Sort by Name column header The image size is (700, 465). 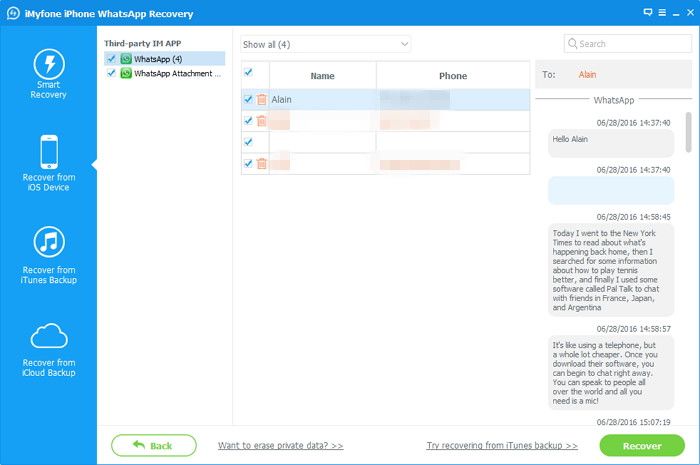coord(322,76)
